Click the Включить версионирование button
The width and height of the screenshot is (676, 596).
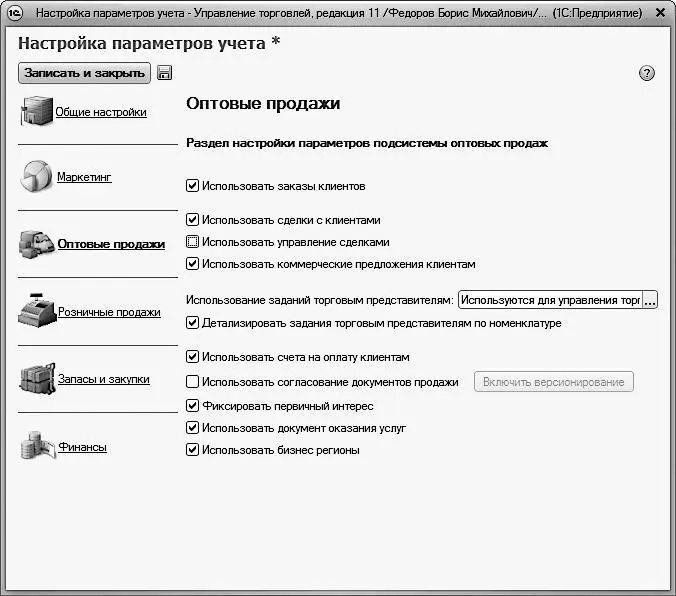(554, 382)
